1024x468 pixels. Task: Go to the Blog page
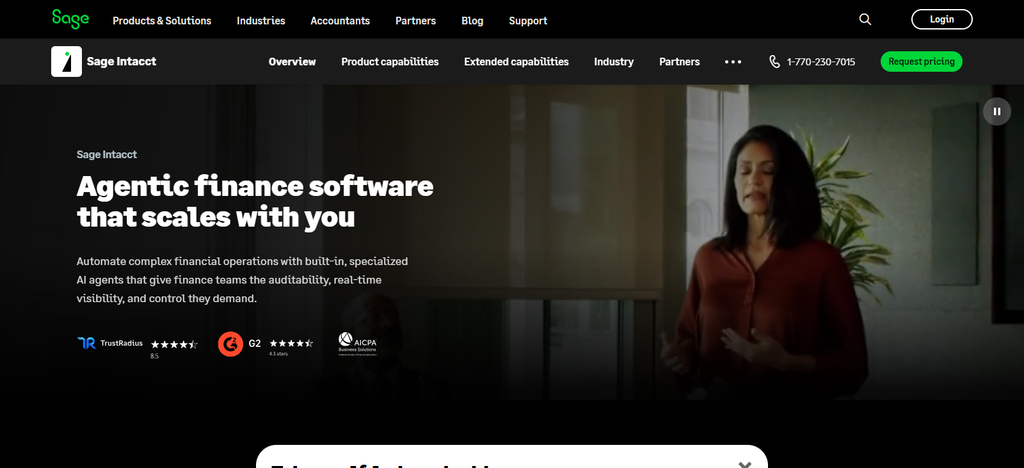tap(472, 20)
